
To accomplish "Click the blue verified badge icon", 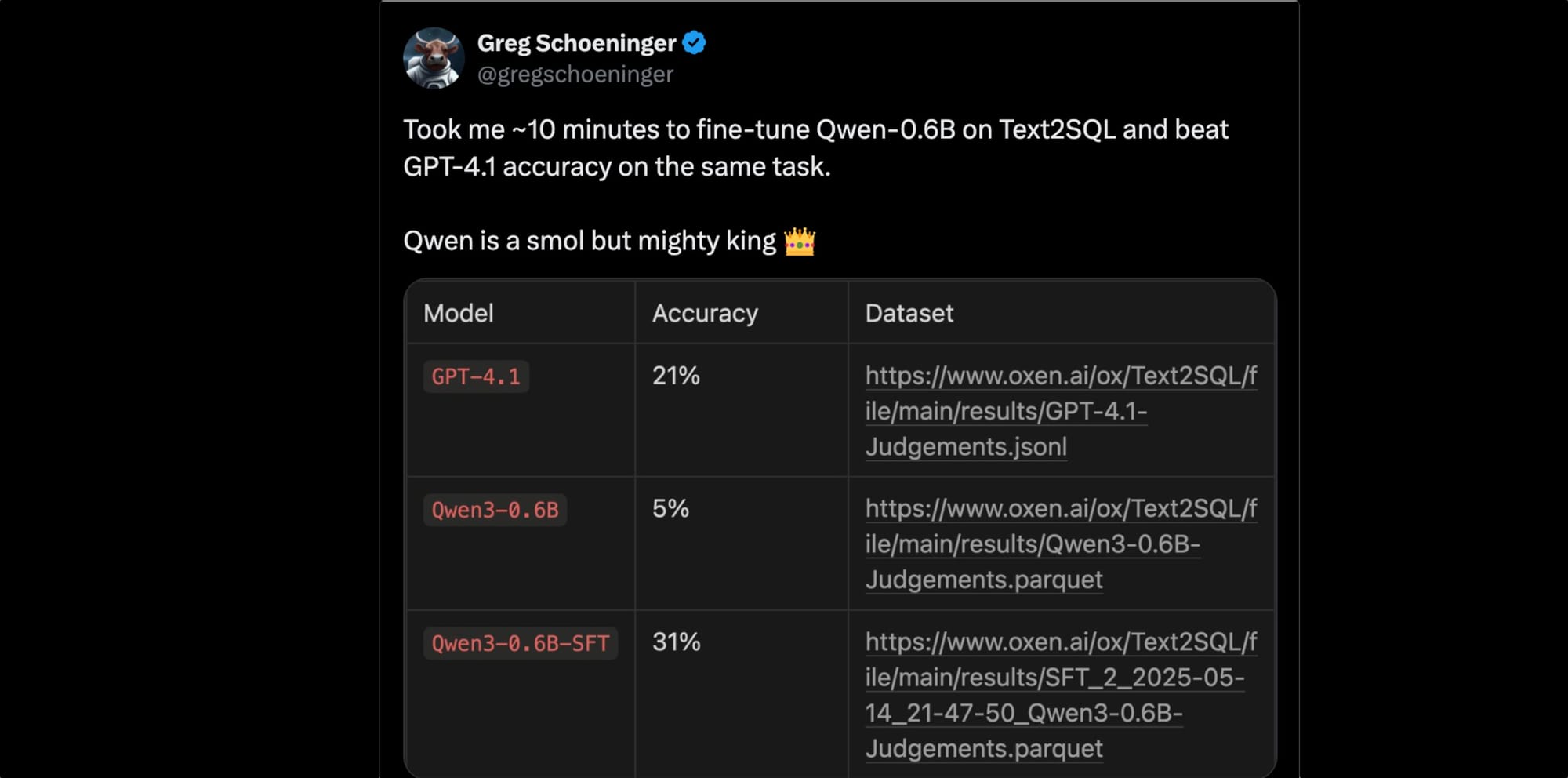I will point(694,42).
